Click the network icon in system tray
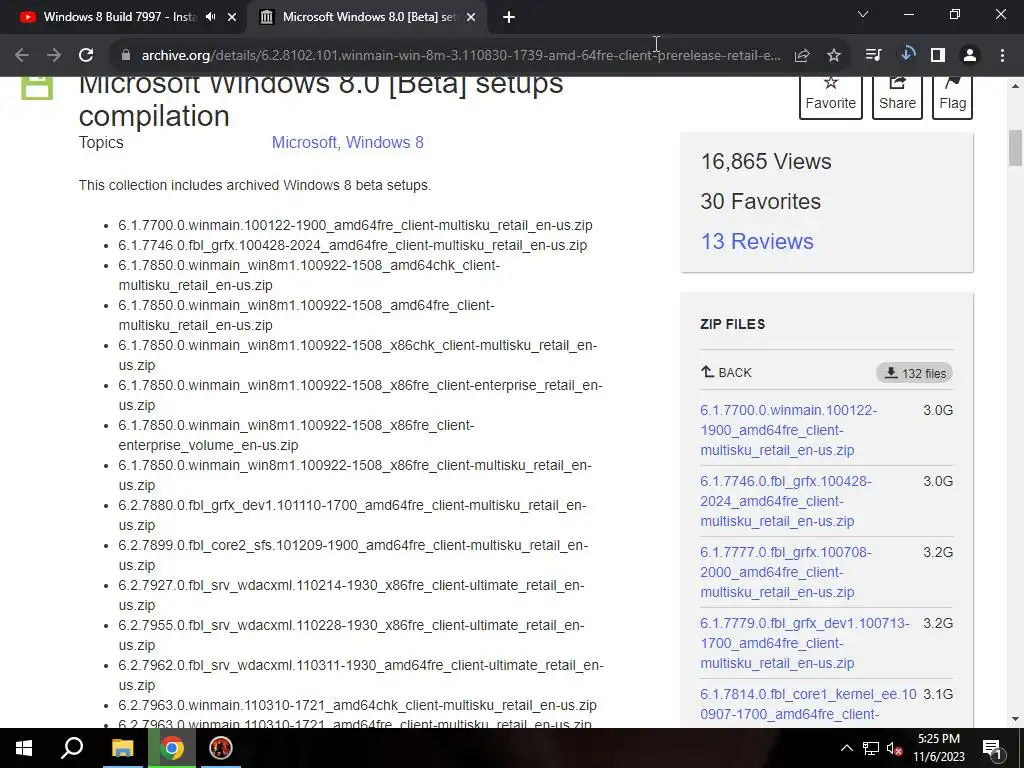This screenshot has height=768, width=1024. 871,748
